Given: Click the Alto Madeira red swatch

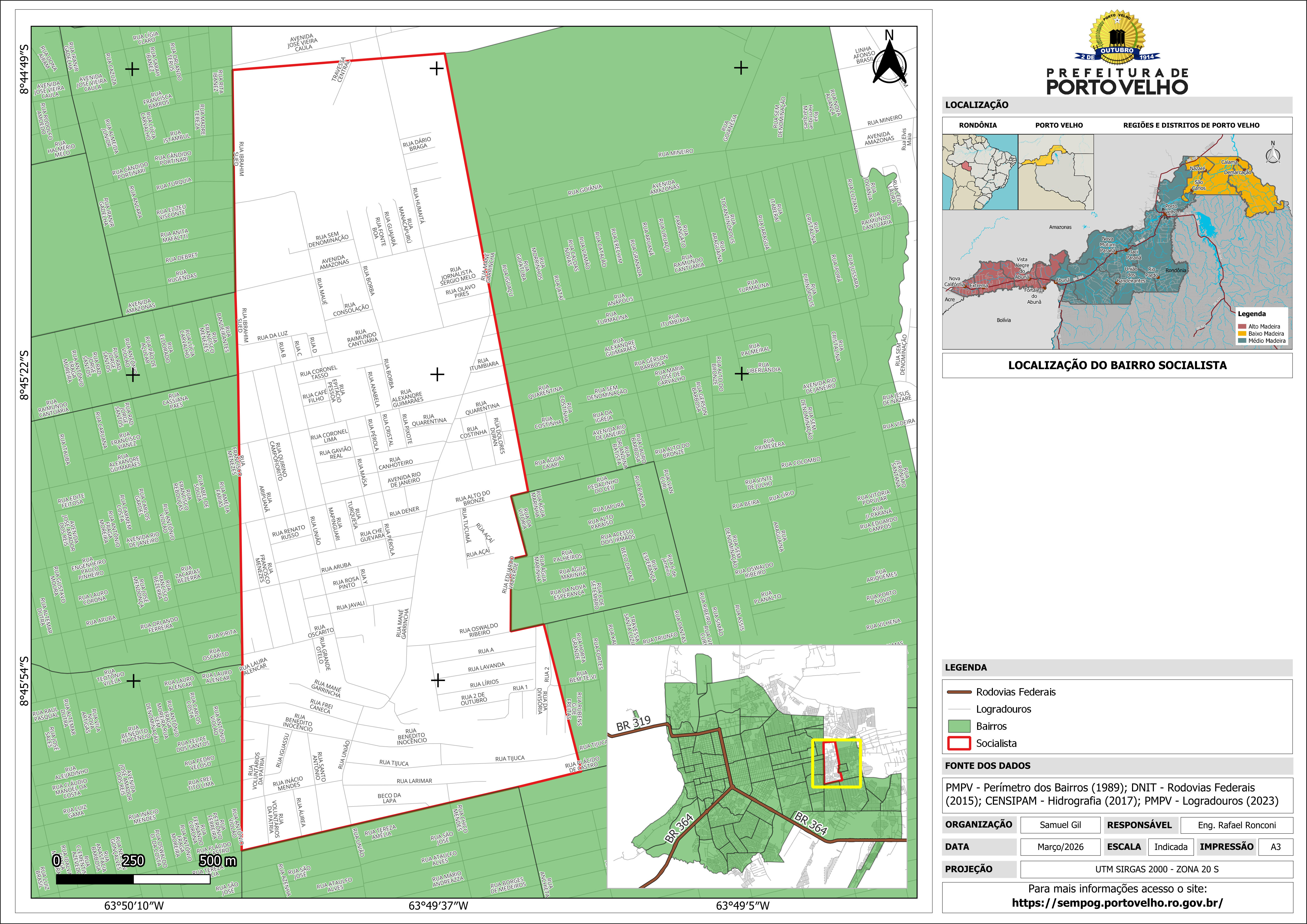Looking at the screenshot, I should coord(1242,327).
